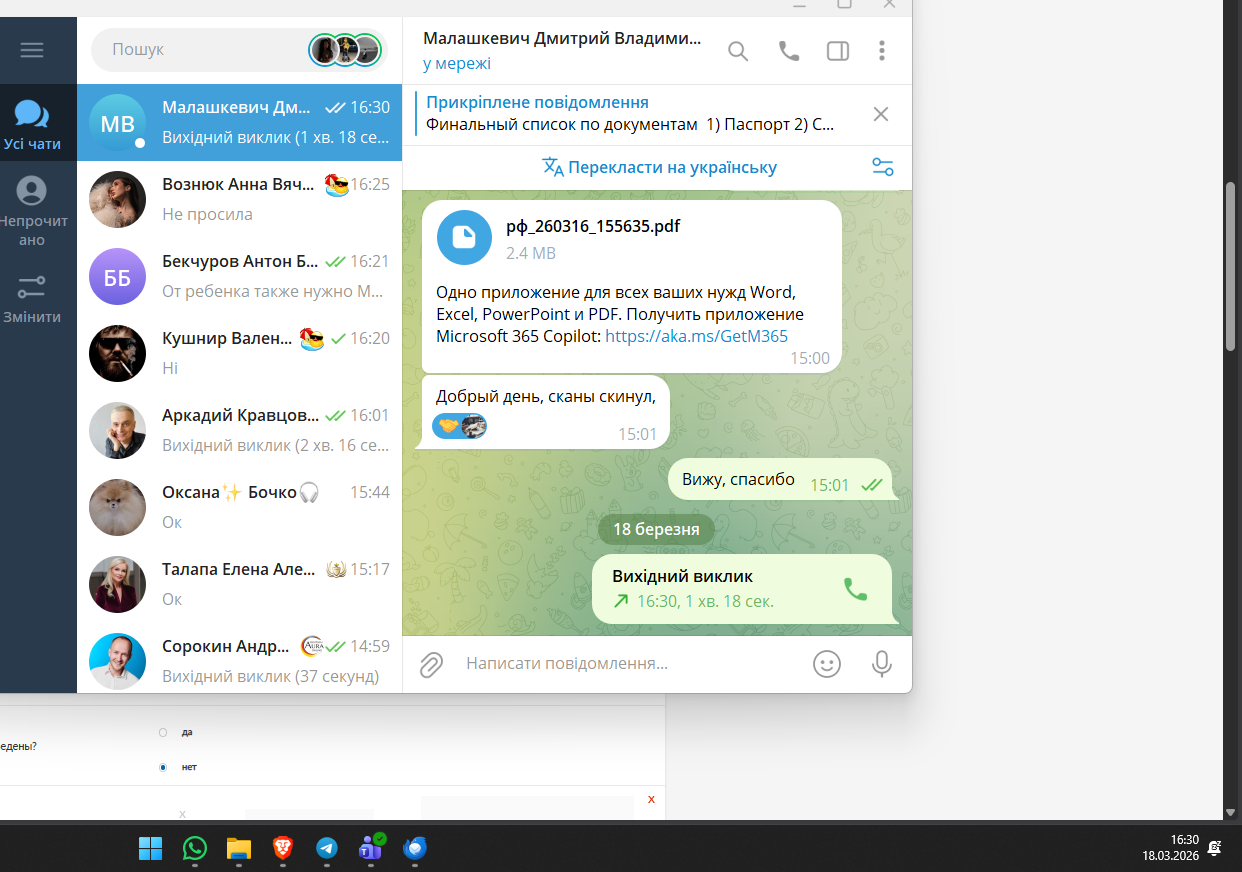Click Вознюк Анна's profile photo
The image size is (1242, 872).
[x=118, y=200]
